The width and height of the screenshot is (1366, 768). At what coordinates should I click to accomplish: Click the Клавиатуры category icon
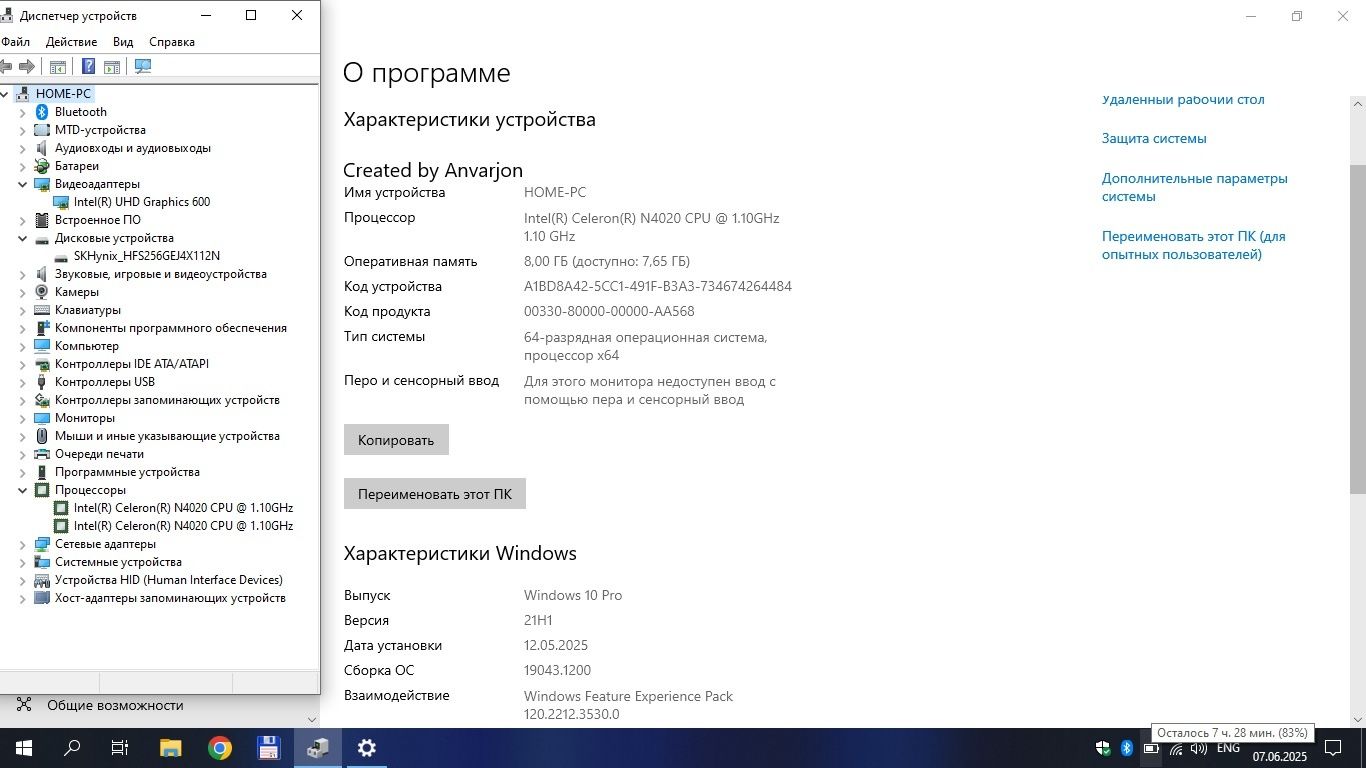point(42,310)
